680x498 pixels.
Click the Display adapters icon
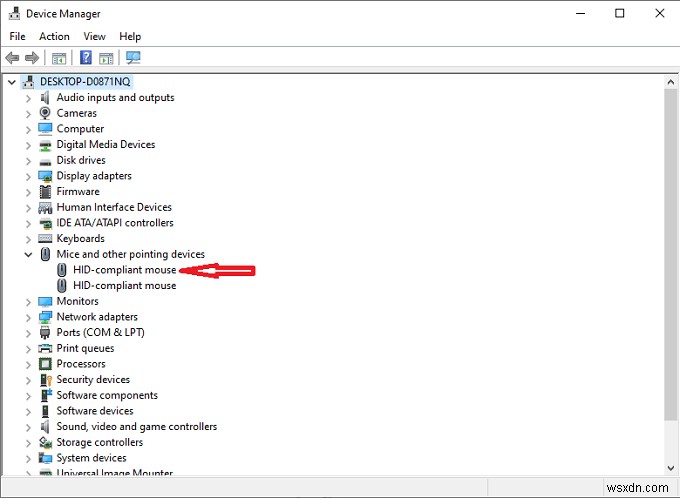45,176
